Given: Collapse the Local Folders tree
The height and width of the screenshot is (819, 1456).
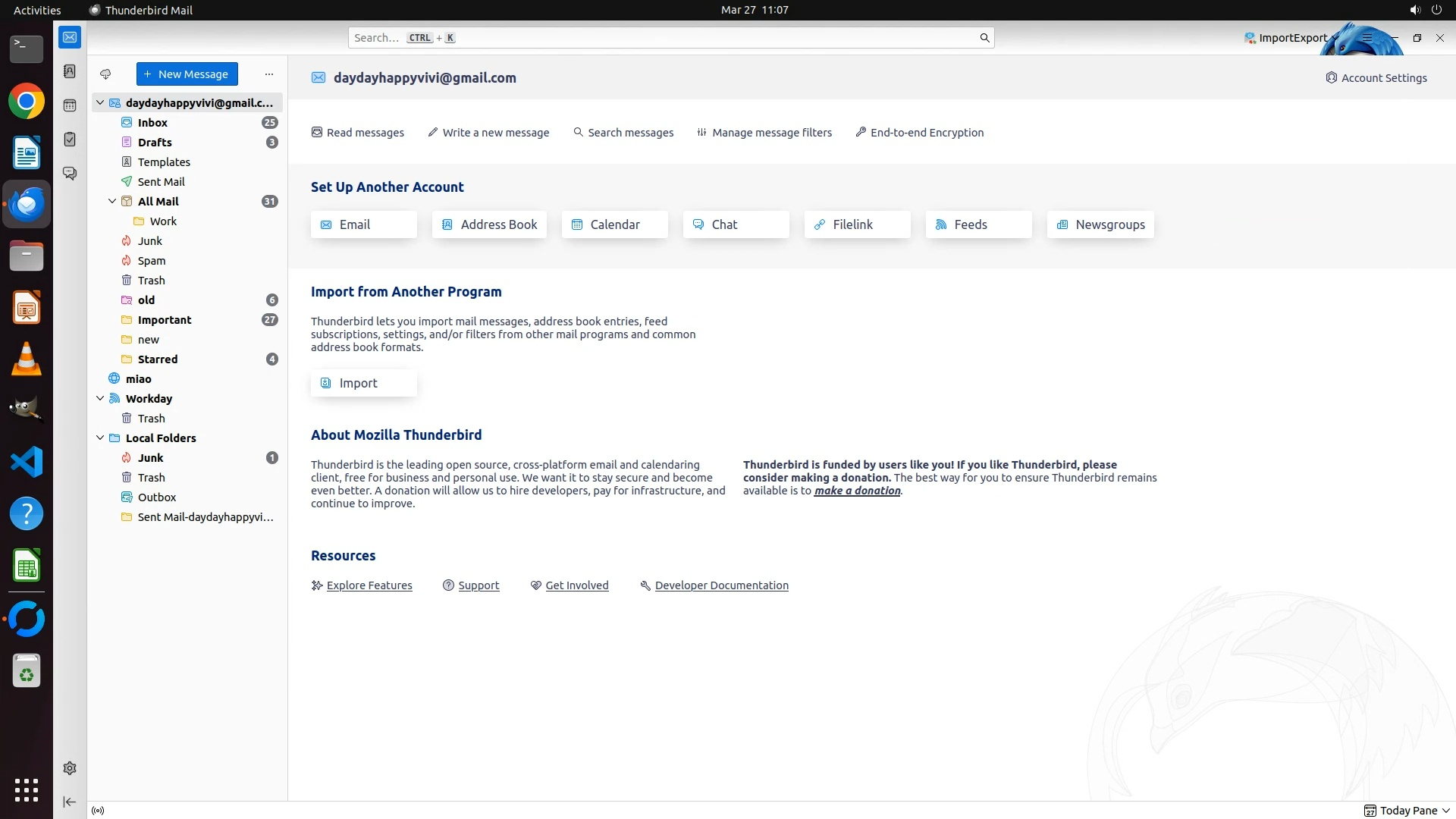Looking at the screenshot, I should [100, 438].
